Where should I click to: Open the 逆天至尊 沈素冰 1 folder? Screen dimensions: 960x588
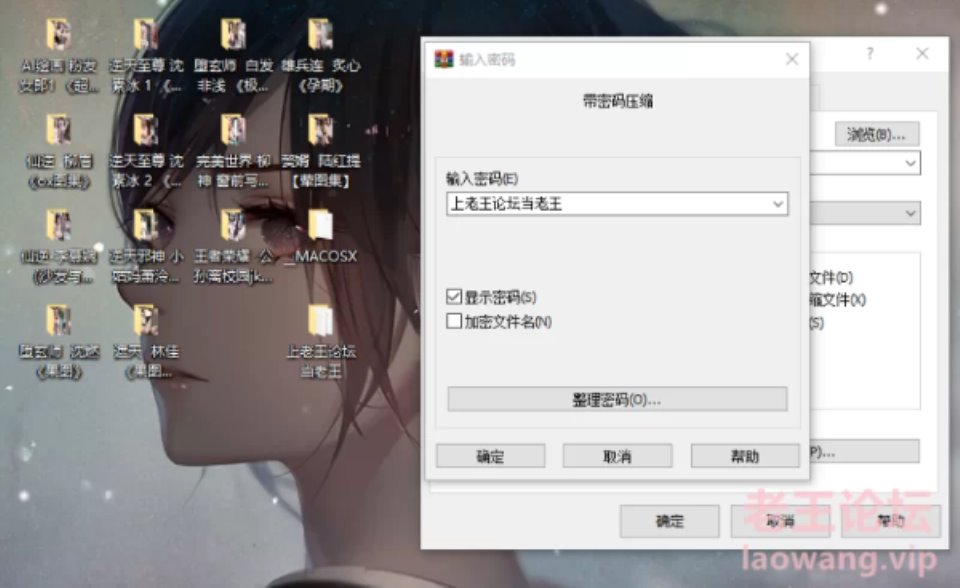tap(146, 56)
